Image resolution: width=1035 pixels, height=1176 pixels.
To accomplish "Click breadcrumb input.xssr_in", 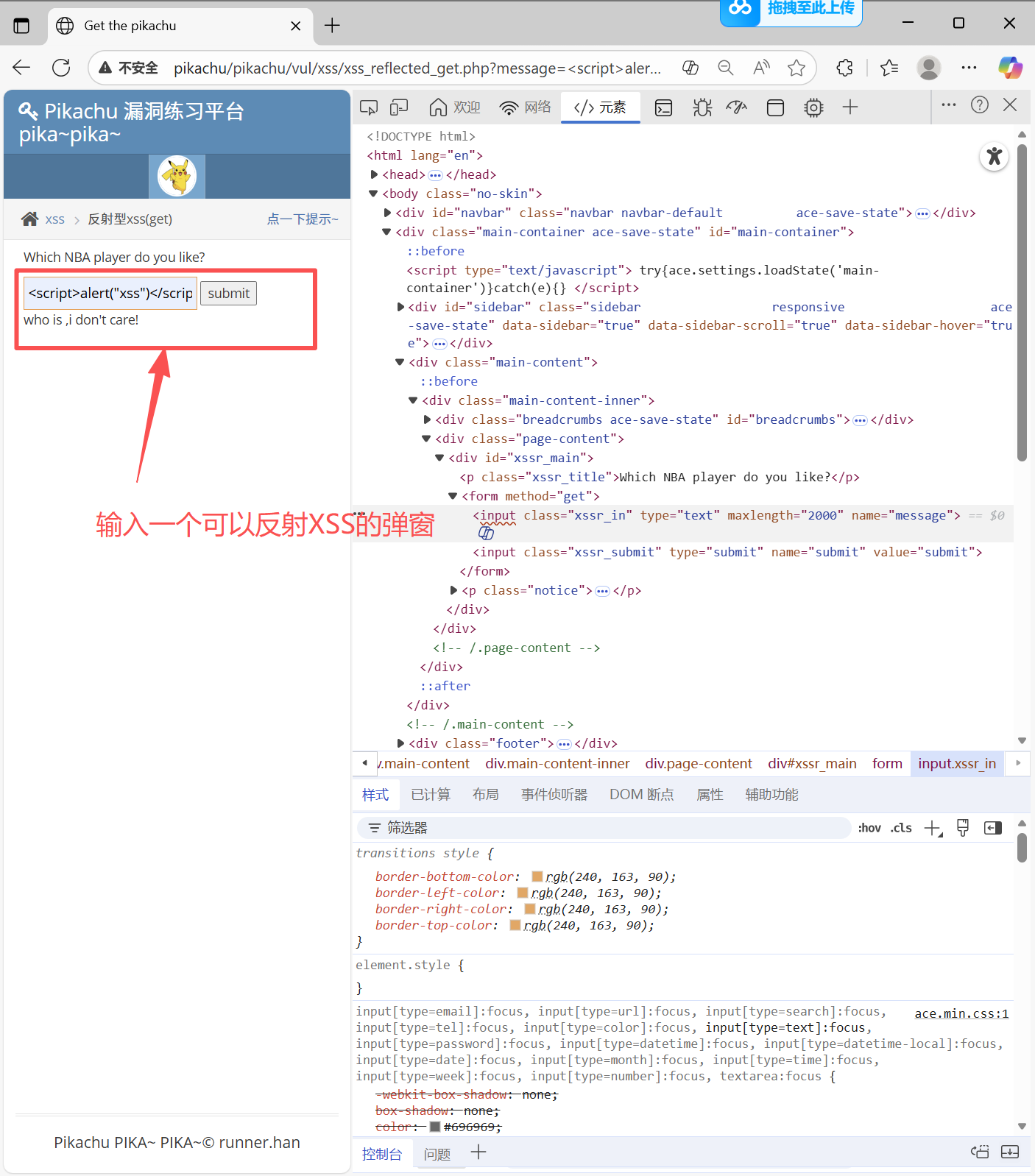I will [x=957, y=764].
